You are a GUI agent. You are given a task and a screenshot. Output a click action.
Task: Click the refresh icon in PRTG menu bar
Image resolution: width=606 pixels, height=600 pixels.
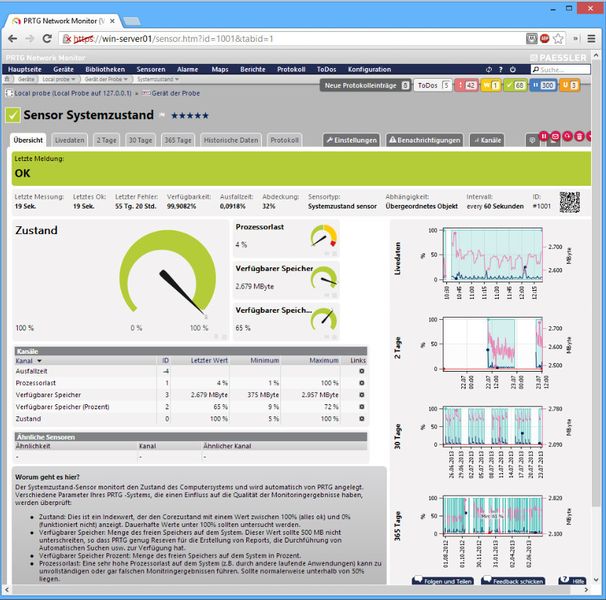(489, 70)
